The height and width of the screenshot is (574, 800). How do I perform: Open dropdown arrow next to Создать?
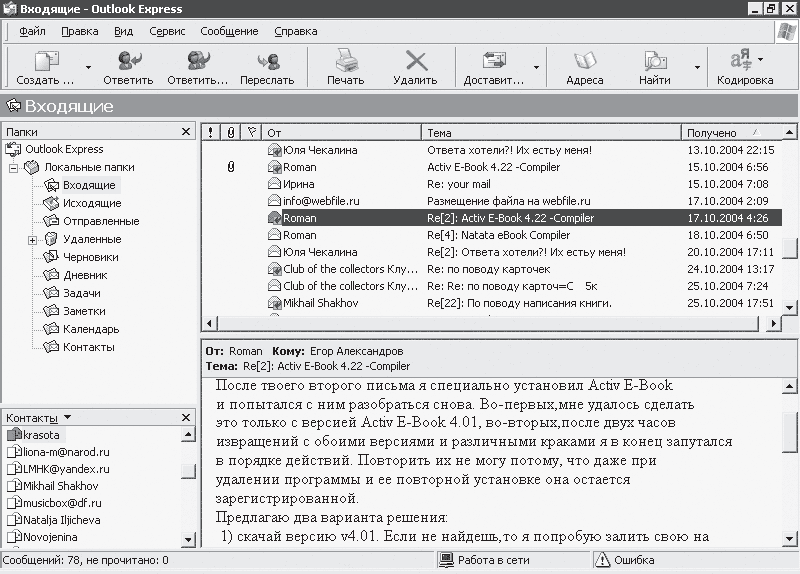coord(88,69)
